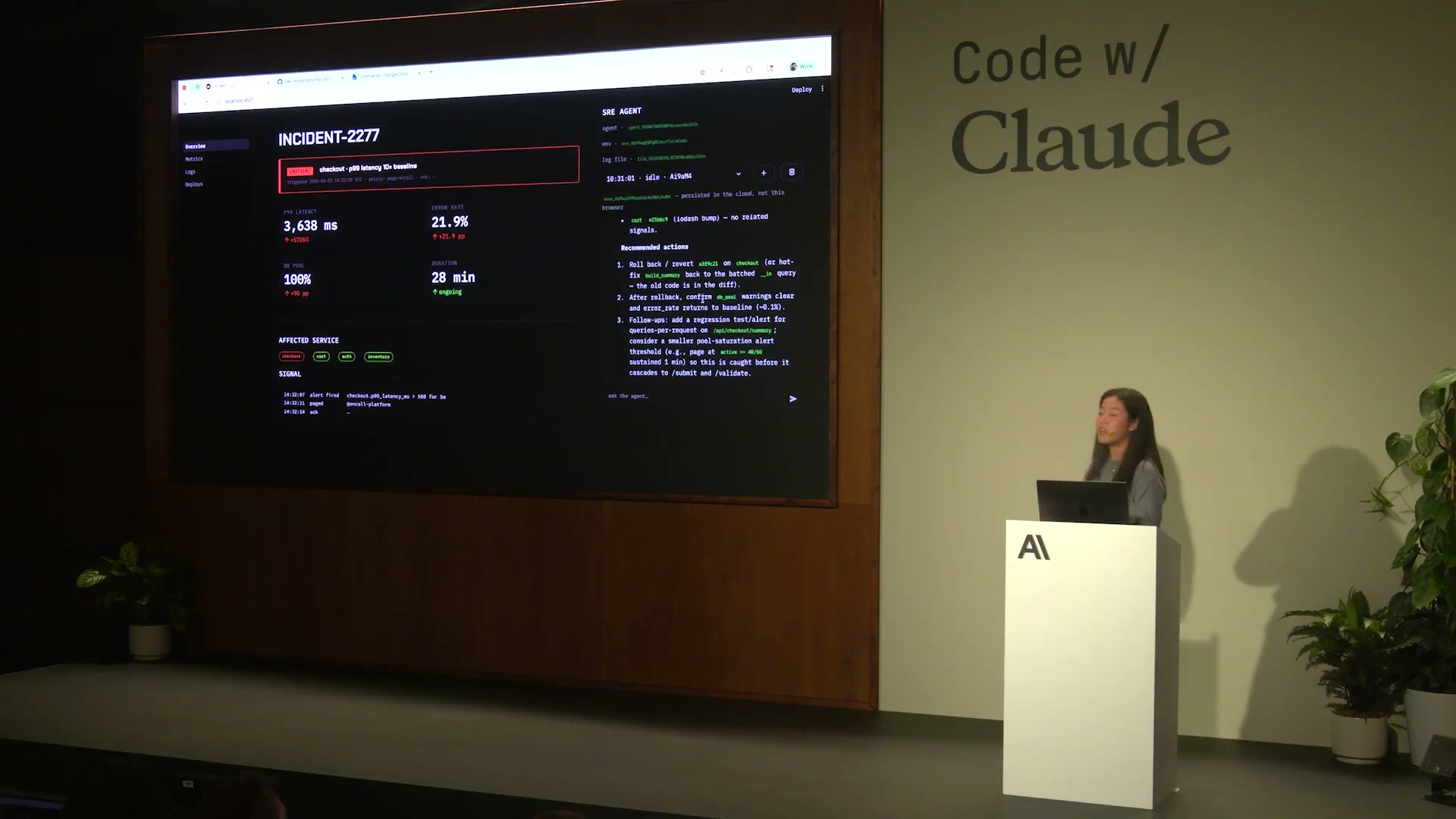Click the env ID value

pos(654,142)
